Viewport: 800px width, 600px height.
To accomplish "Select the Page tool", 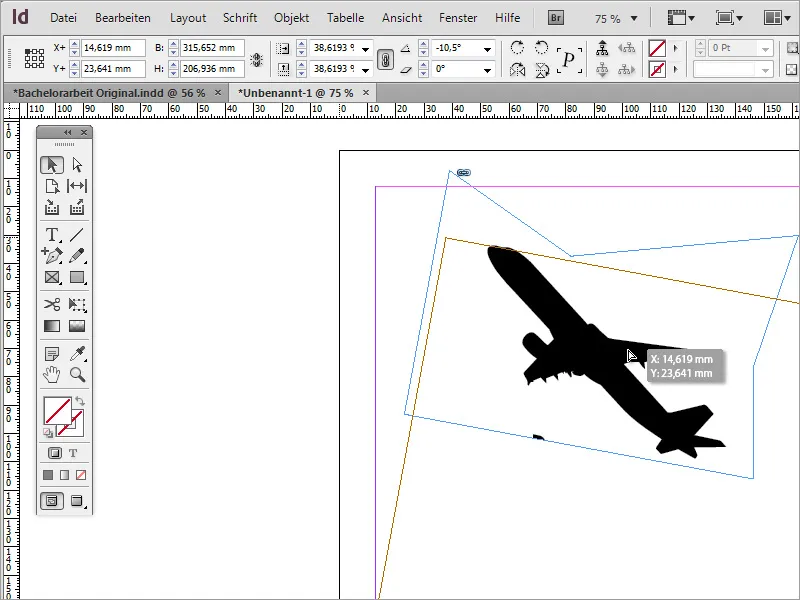I will 52,186.
